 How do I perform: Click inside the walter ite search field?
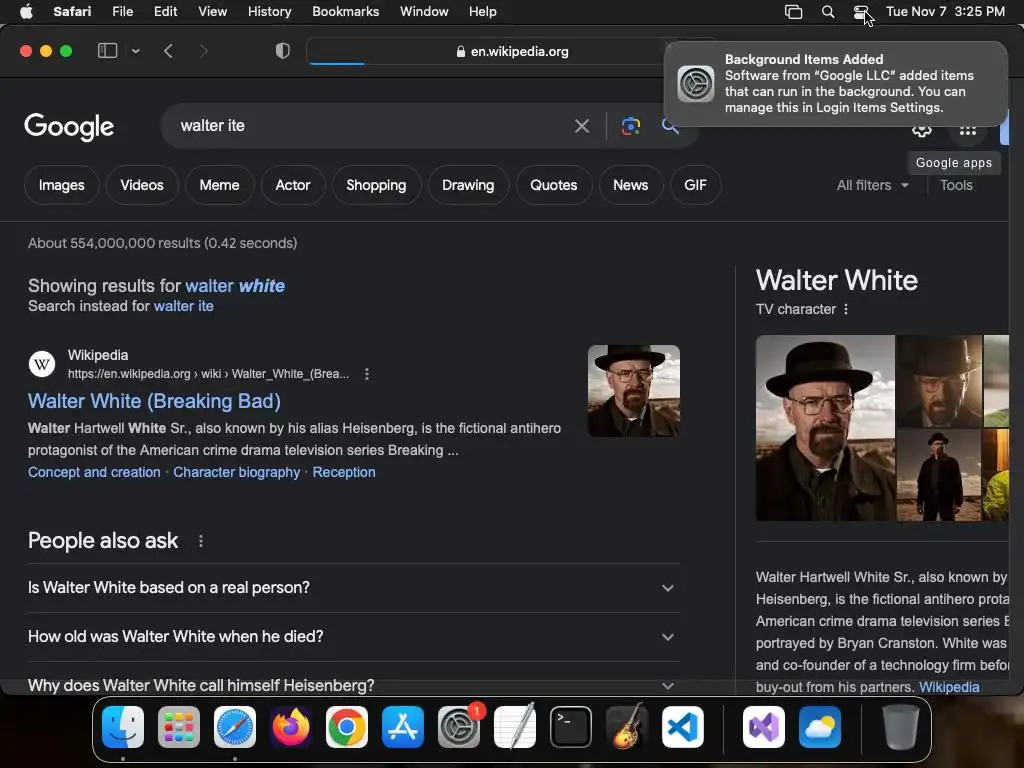click(372, 126)
